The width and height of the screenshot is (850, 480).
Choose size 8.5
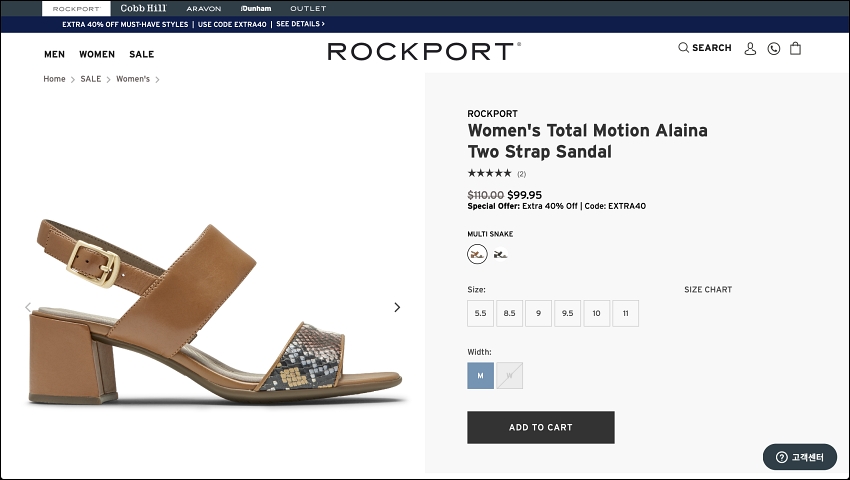(x=510, y=313)
